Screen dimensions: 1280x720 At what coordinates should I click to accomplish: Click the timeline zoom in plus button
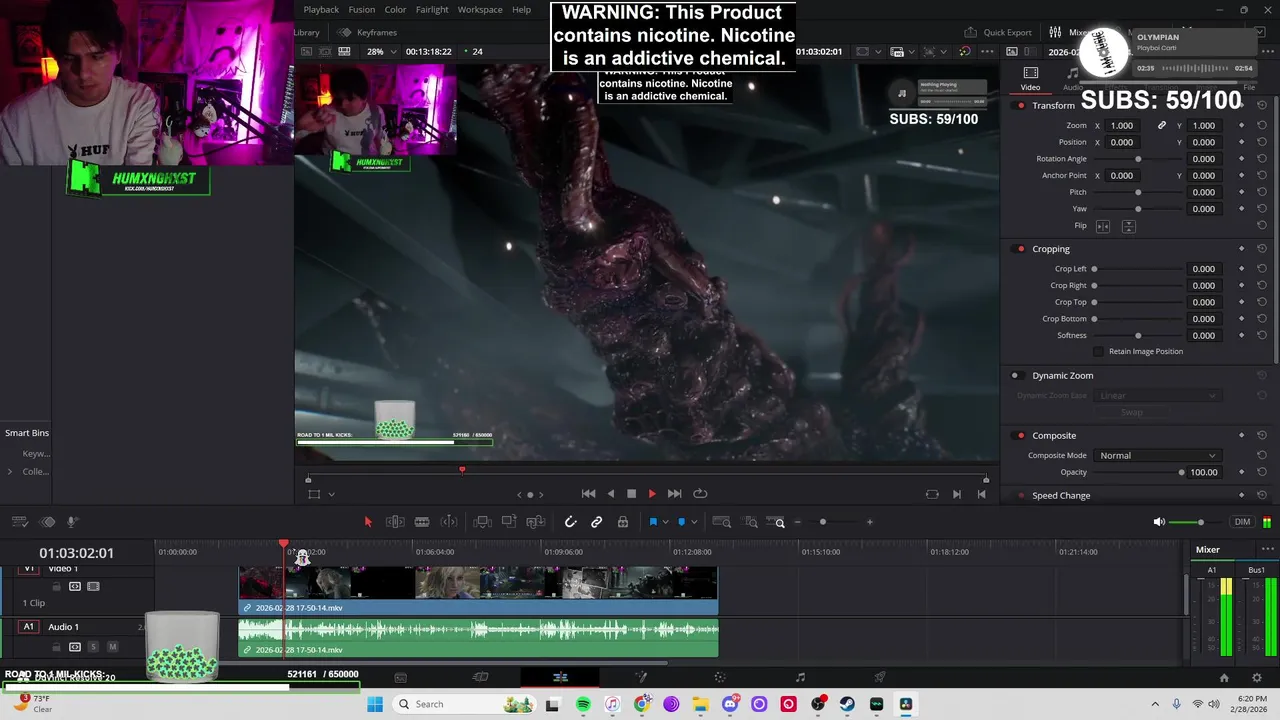coord(869,522)
